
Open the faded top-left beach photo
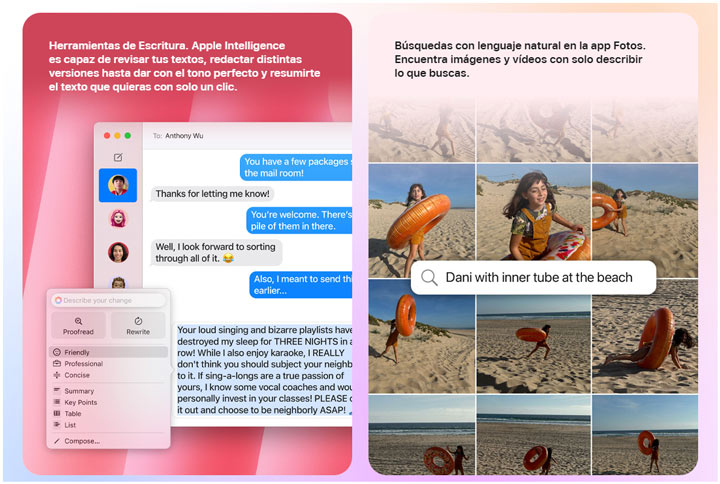tap(422, 131)
